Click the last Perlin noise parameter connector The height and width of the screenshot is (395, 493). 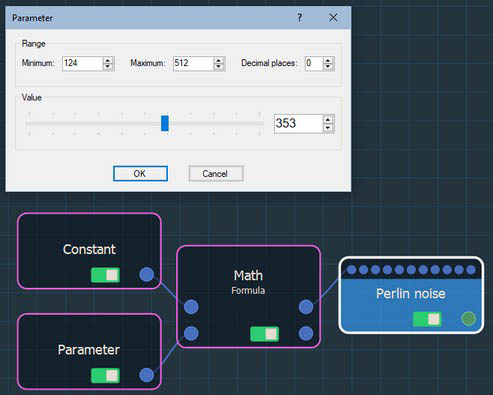(471, 270)
